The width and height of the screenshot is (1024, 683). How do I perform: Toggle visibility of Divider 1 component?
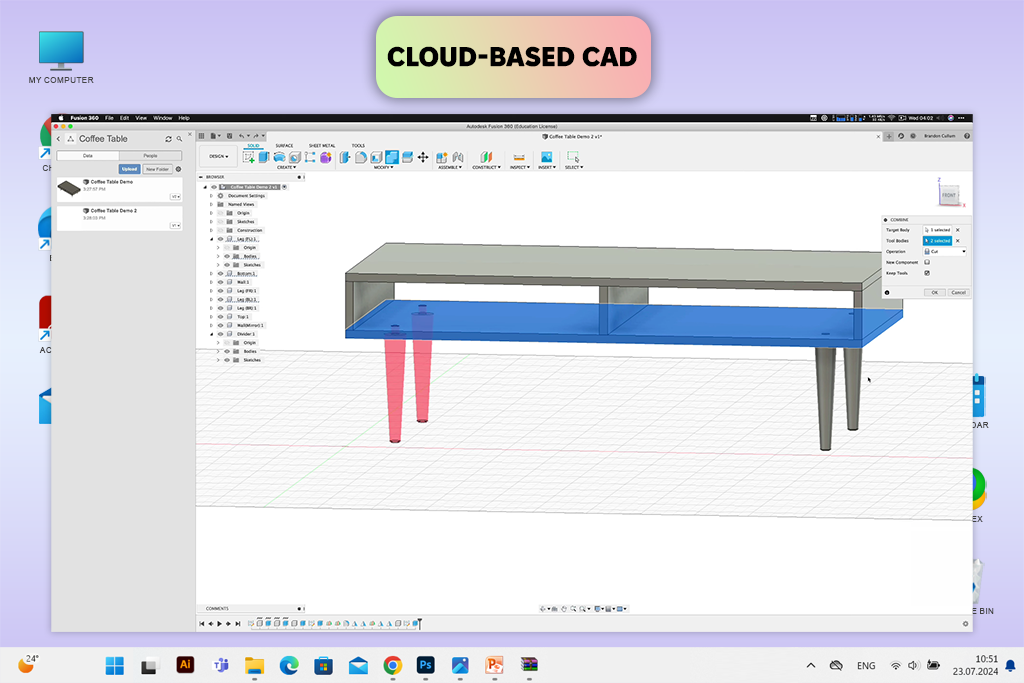point(221,334)
